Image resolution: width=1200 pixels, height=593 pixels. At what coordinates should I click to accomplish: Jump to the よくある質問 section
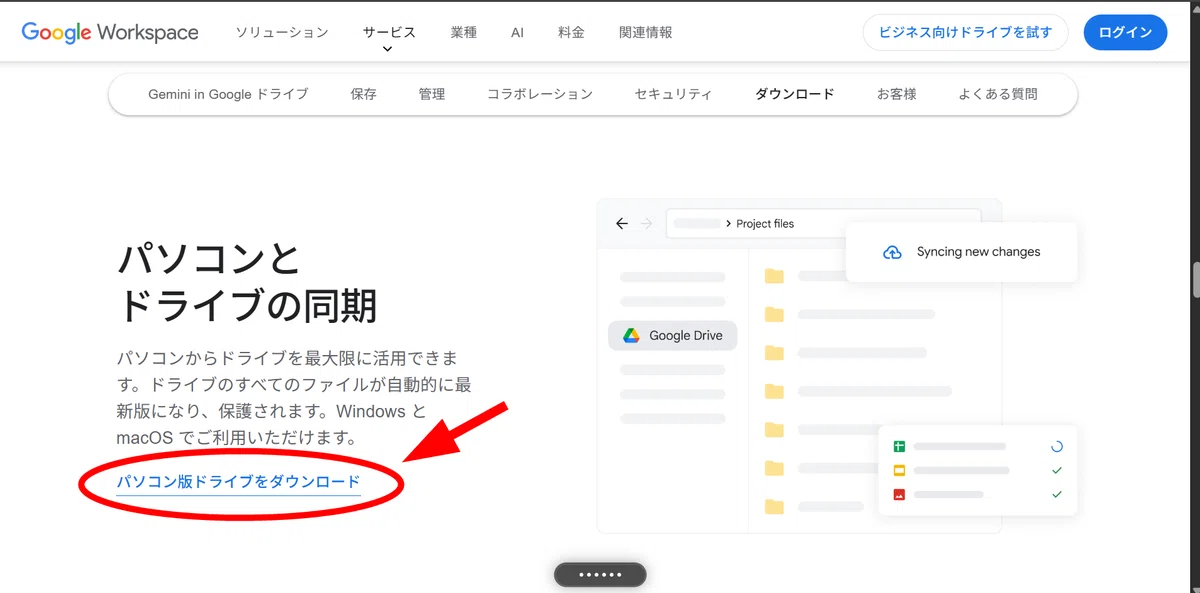click(x=998, y=94)
